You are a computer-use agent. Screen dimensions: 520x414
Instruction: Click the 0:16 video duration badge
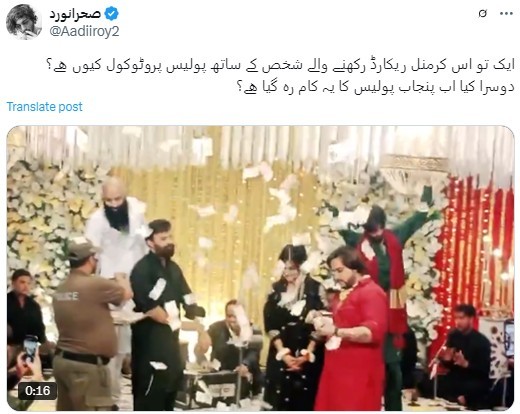37,391
